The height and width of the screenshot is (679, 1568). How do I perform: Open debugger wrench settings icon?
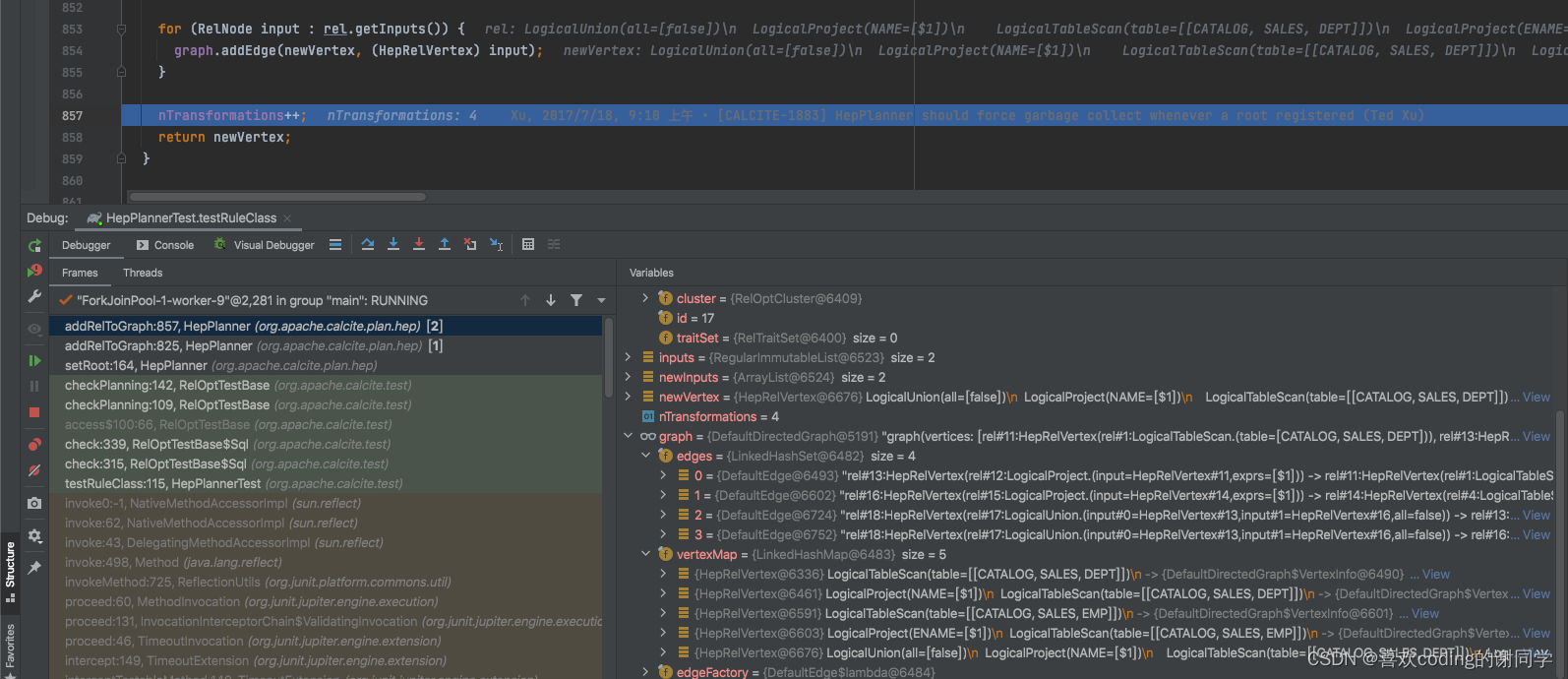pyautogui.click(x=34, y=296)
